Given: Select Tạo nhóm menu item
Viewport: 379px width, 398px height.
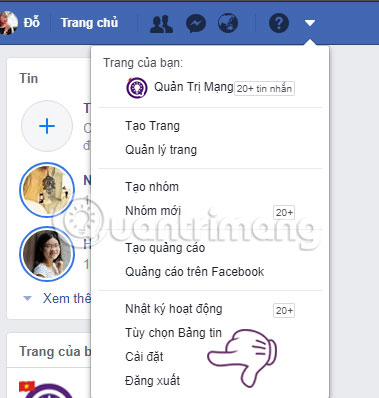Looking at the screenshot, I should [x=152, y=187].
